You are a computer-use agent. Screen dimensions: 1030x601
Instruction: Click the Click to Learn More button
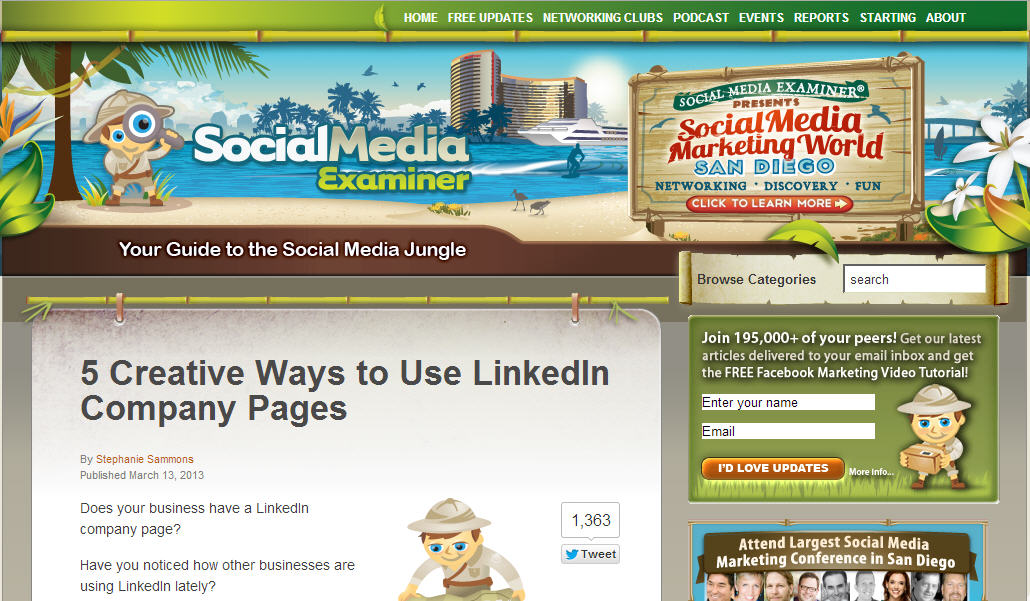769,204
